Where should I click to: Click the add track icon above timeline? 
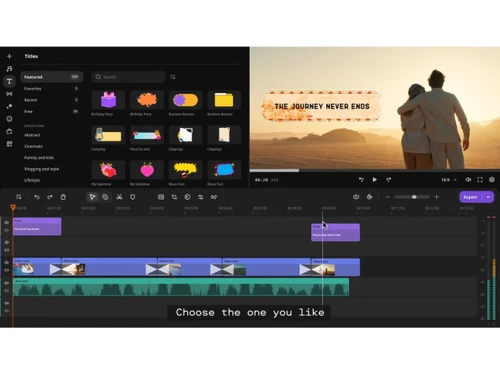coord(19,197)
